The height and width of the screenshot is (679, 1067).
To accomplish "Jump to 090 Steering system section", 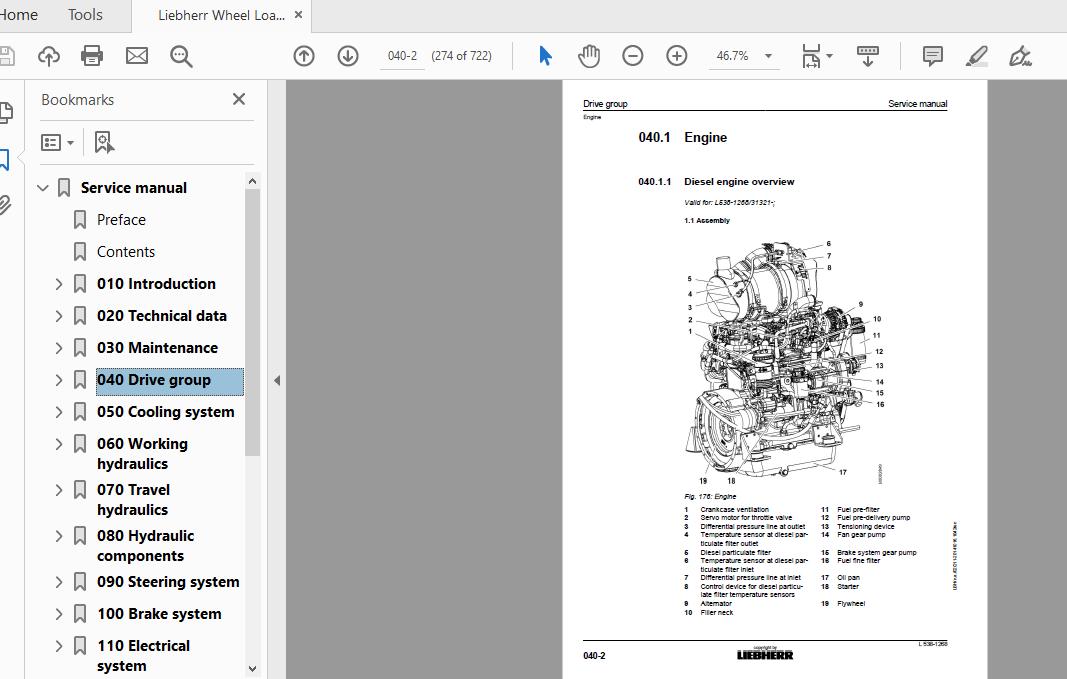I will (168, 582).
